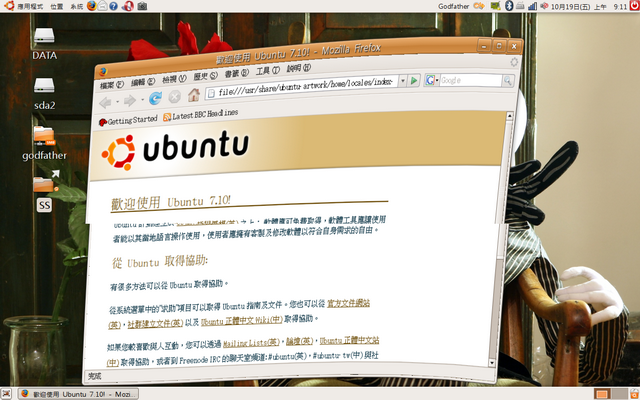Viewport: 640px width, 400px height.
Task: Click the Show Desktop button in bottom panel
Action: tap(7, 394)
